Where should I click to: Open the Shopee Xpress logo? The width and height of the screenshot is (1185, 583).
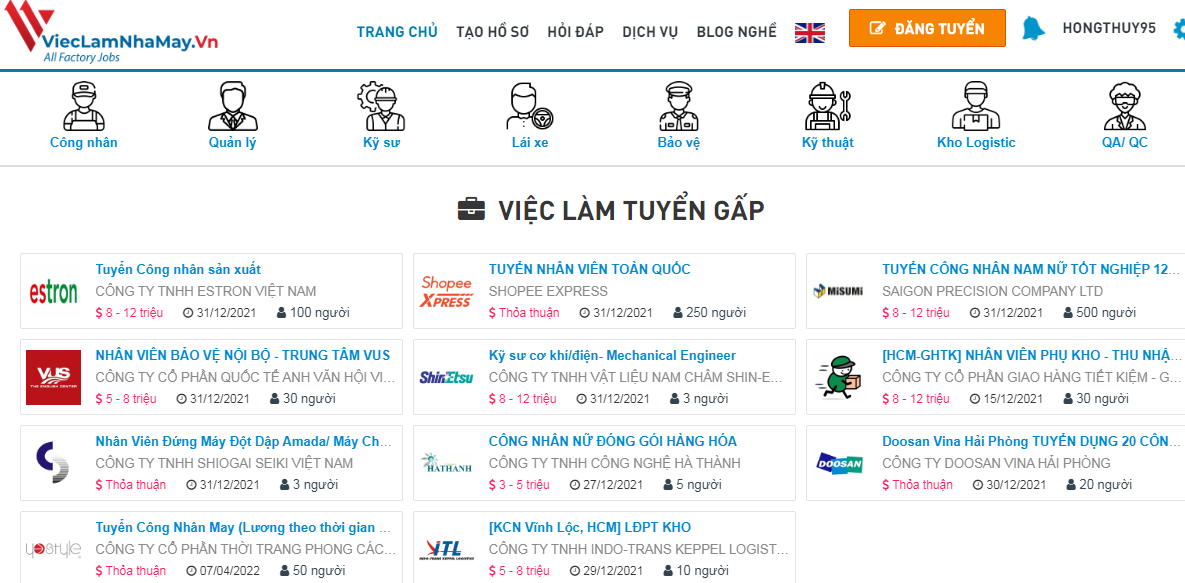pyautogui.click(x=446, y=292)
